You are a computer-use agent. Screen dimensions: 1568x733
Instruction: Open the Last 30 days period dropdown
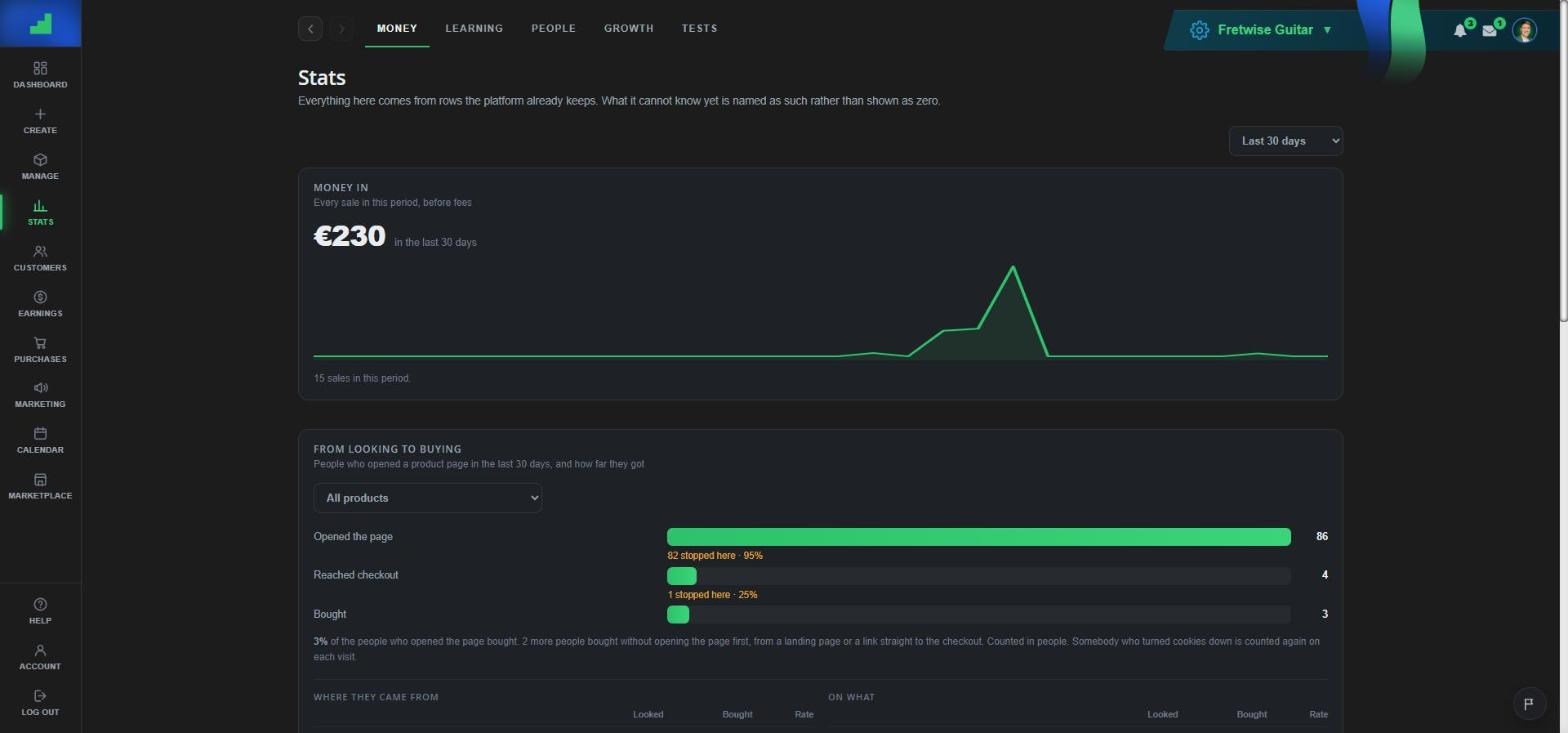tap(1285, 141)
